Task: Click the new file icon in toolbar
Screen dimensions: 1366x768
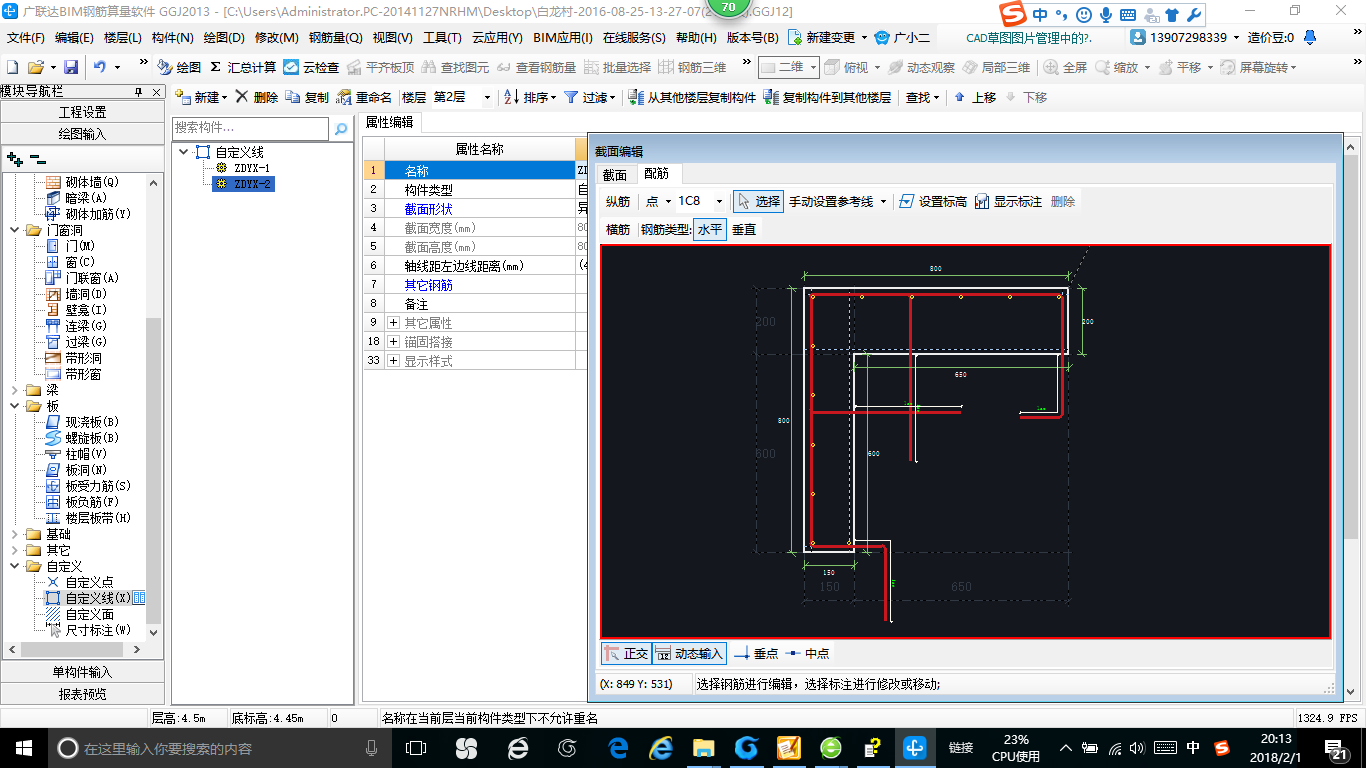Action: click(x=13, y=67)
